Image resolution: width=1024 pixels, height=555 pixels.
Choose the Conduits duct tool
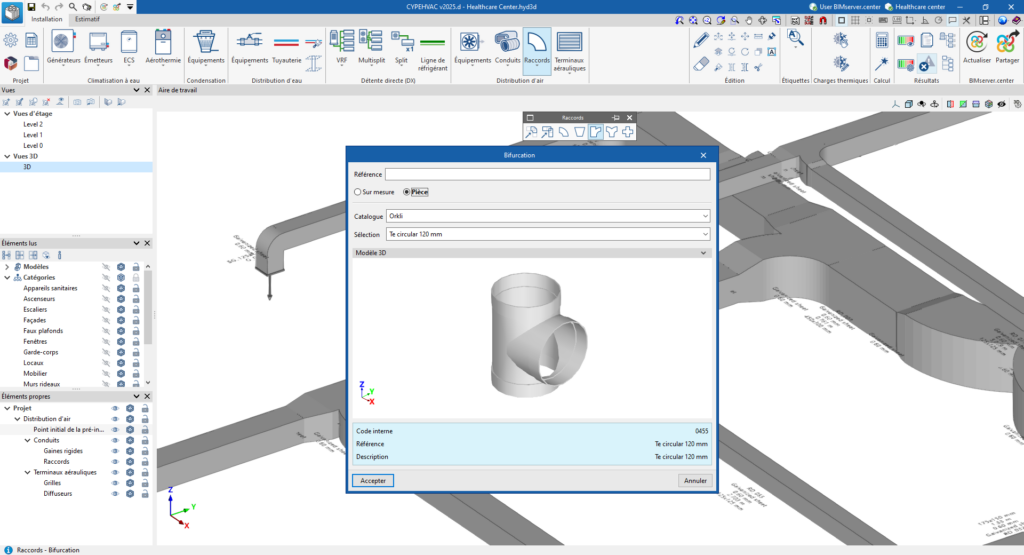(x=507, y=46)
